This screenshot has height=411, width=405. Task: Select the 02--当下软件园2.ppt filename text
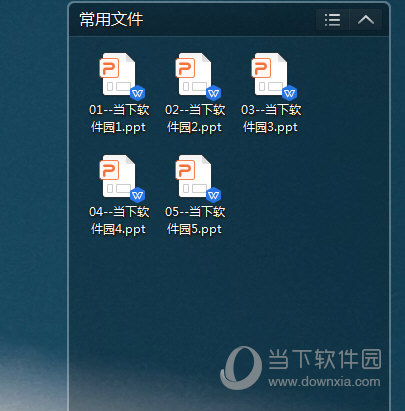[195, 118]
